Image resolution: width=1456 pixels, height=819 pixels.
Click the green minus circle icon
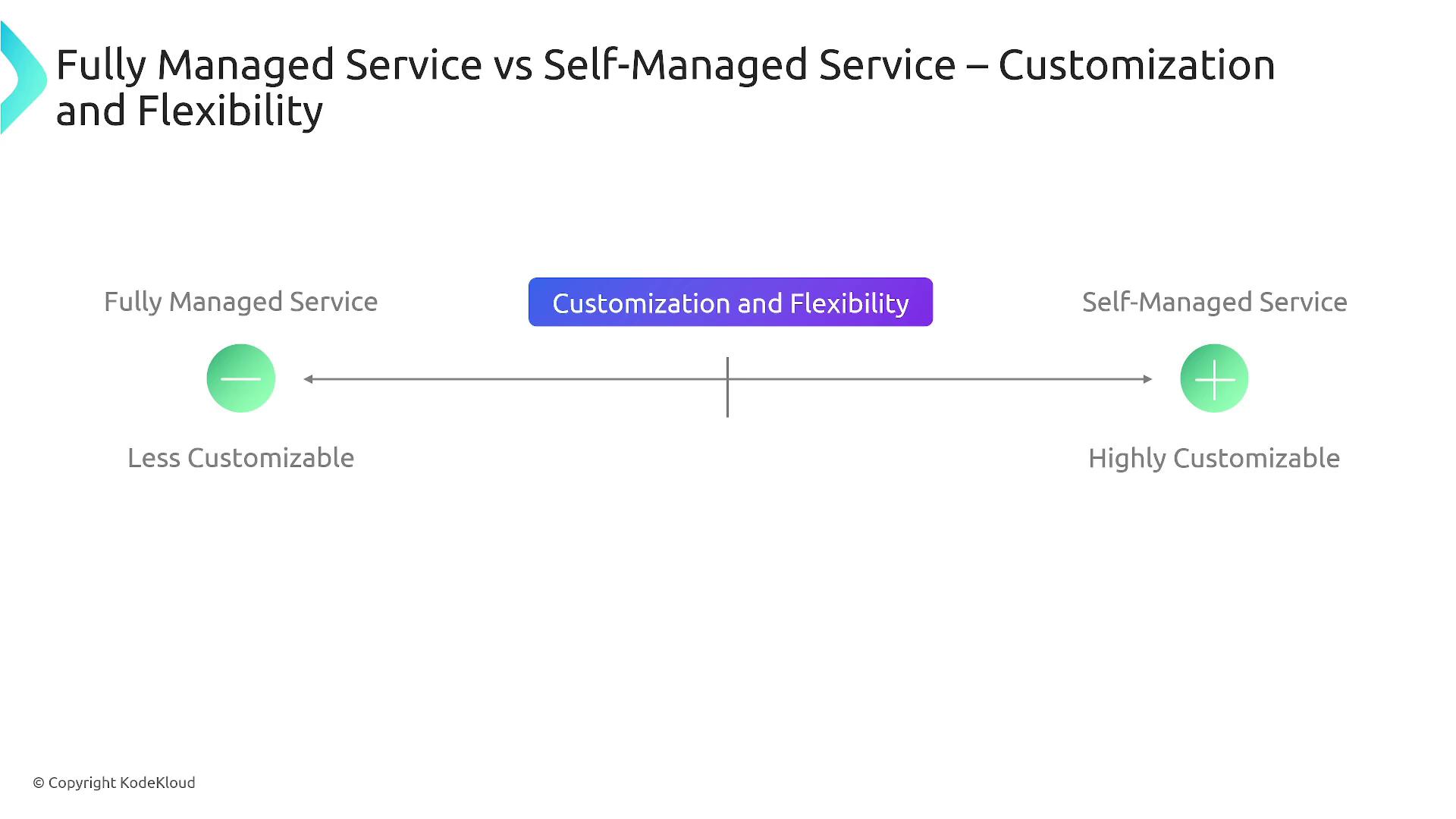[x=241, y=378]
